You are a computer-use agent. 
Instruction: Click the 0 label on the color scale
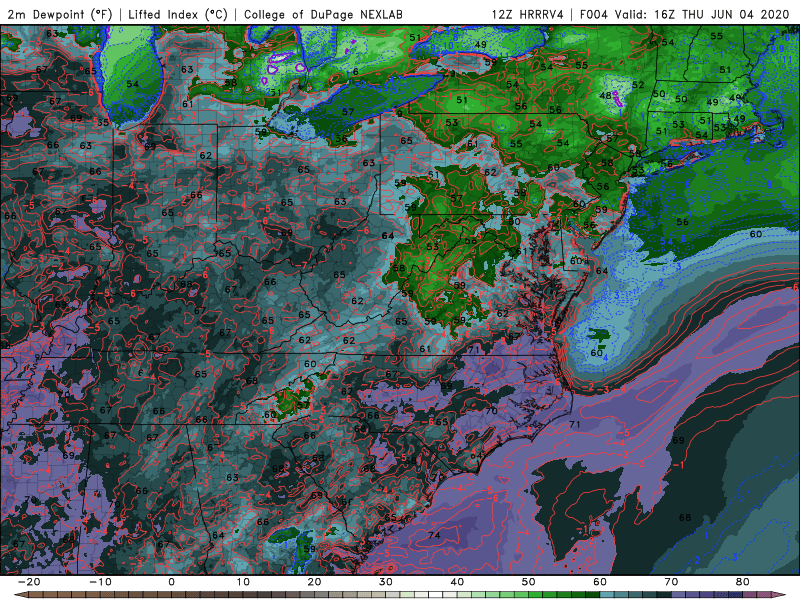(x=171, y=582)
